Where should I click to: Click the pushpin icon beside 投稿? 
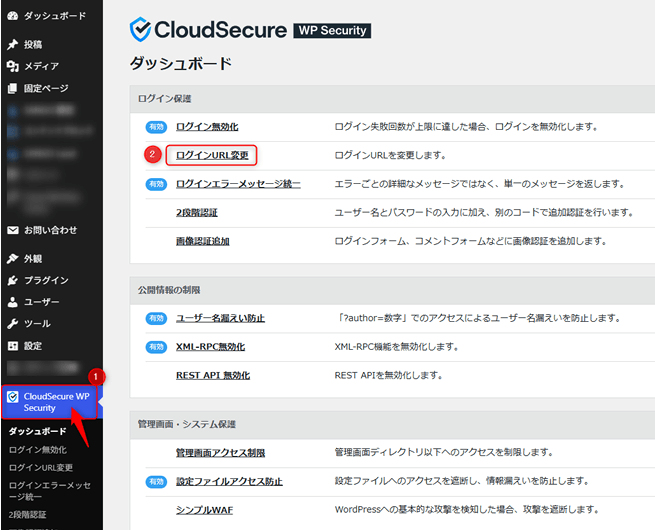[x=13, y=44]
